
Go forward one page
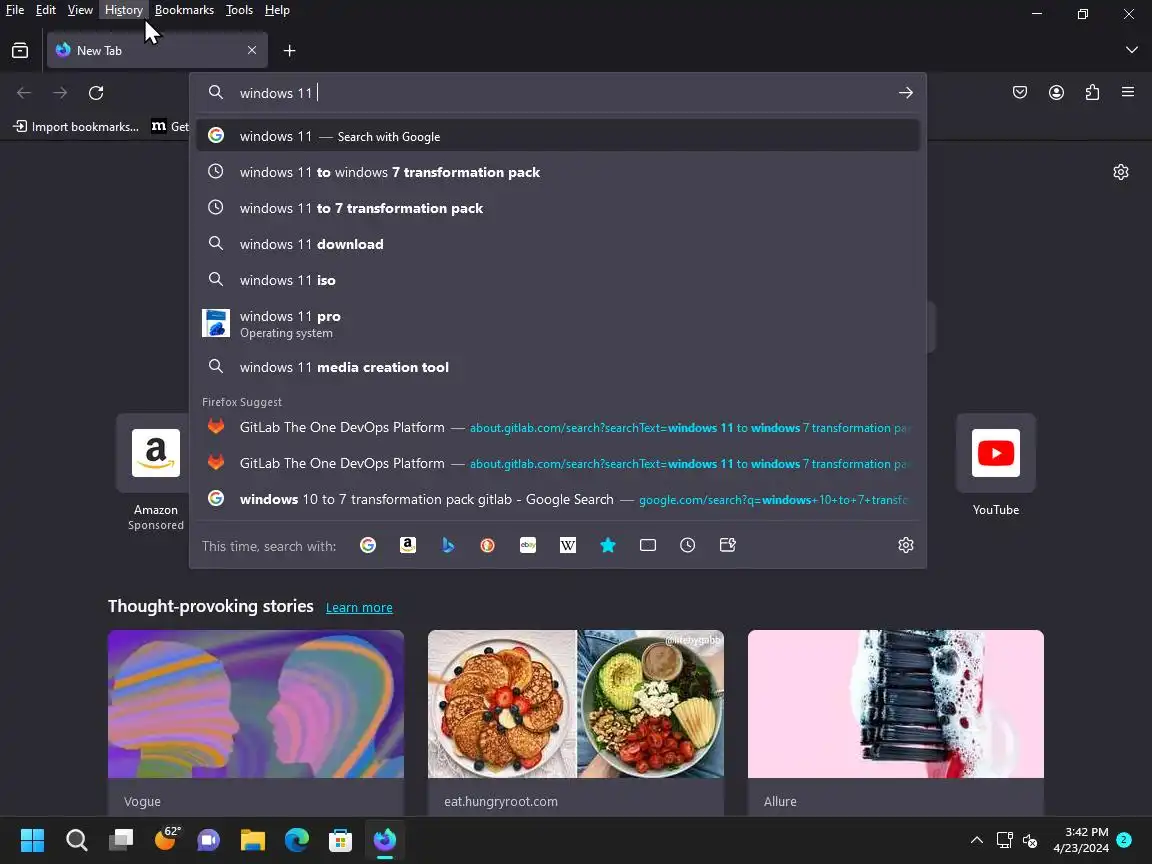tap(60, 93)
